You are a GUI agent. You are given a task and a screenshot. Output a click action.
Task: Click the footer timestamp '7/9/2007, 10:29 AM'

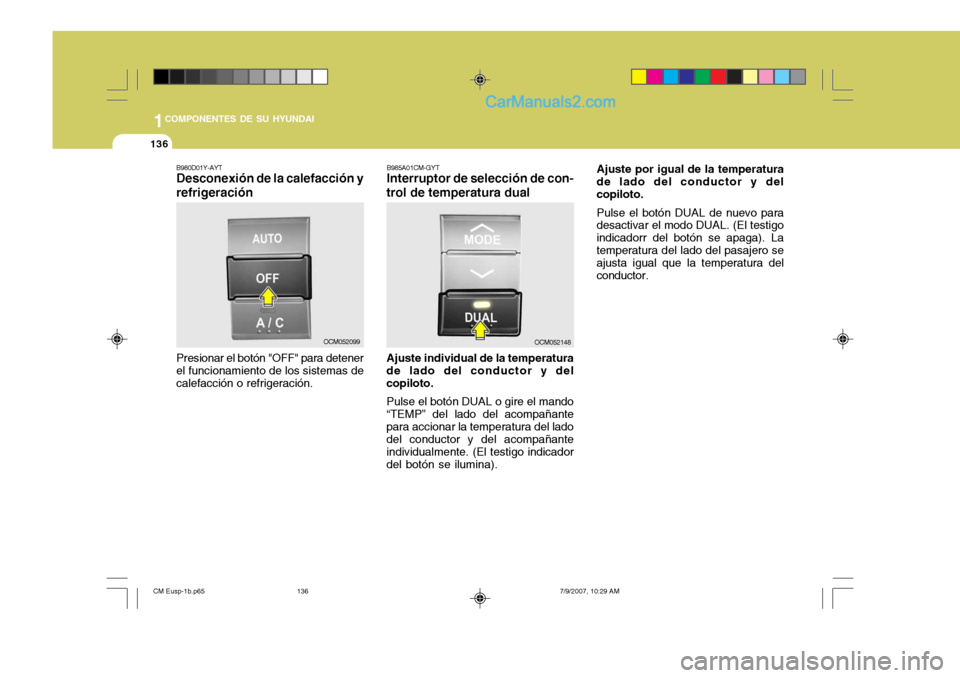point(590,592)
